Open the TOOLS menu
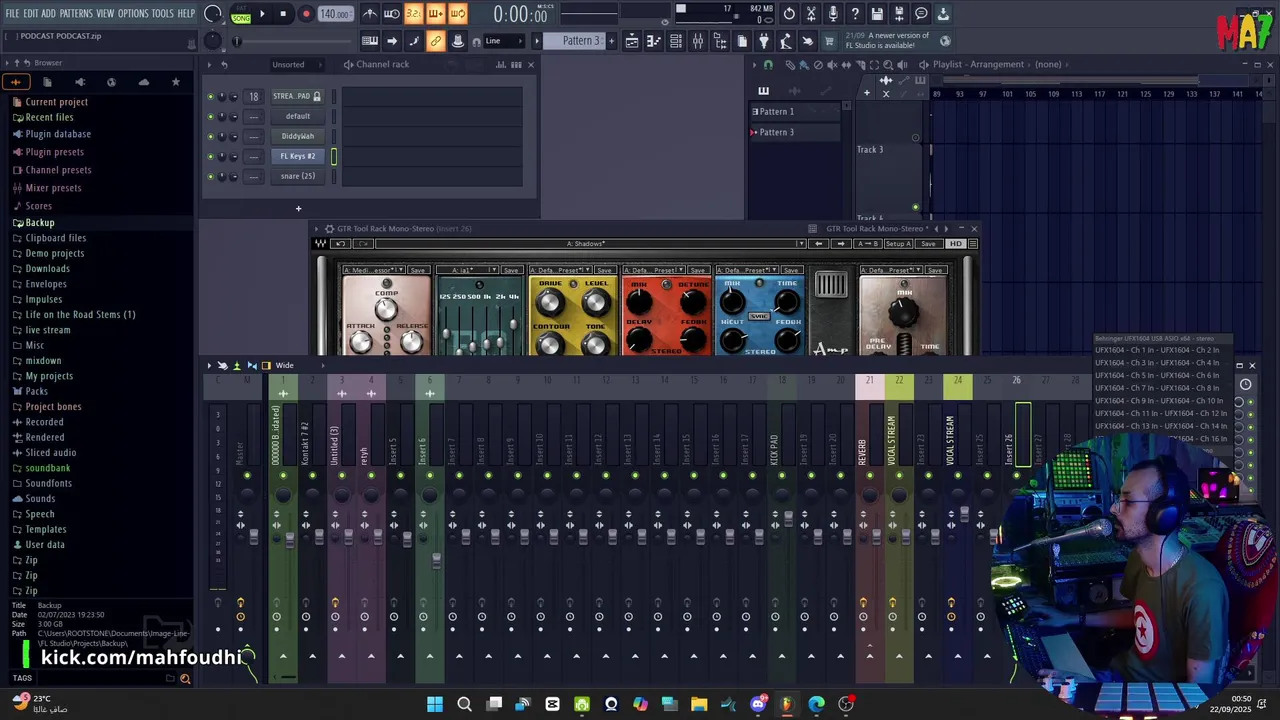This screenshot has width=1280, height=720. tap(163, 13)
